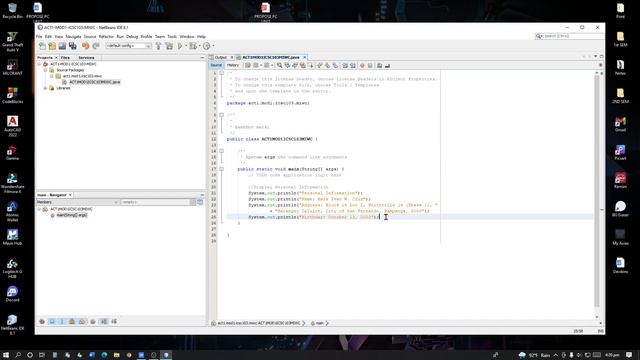Click the Redo toolbar icon
The height and width of the screenshot is (360, 640).
(x=96, y=46)
